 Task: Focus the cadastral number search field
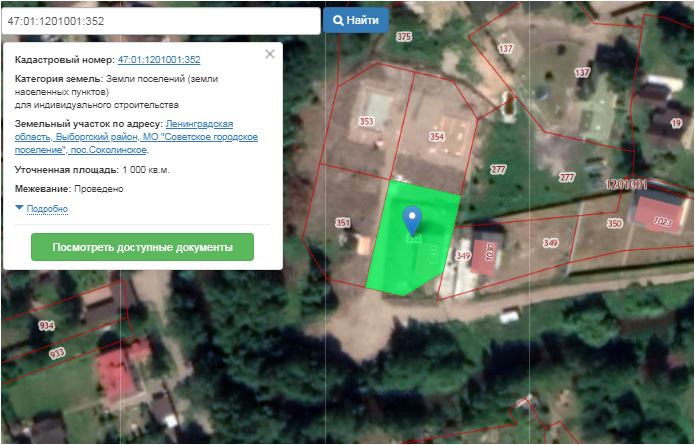[160, 20]
